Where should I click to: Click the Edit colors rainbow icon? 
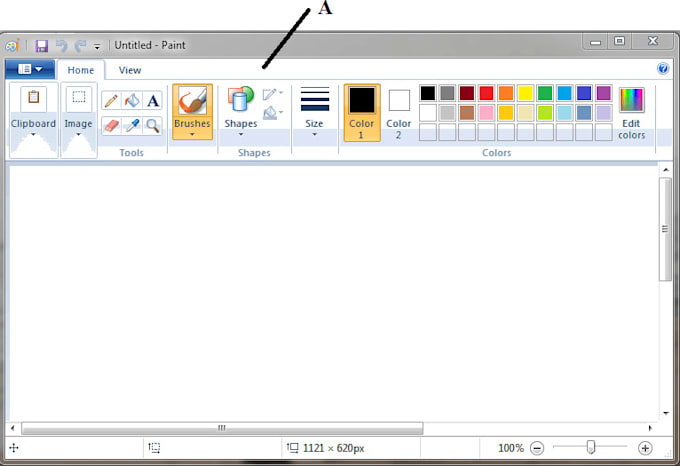(631, 100)
